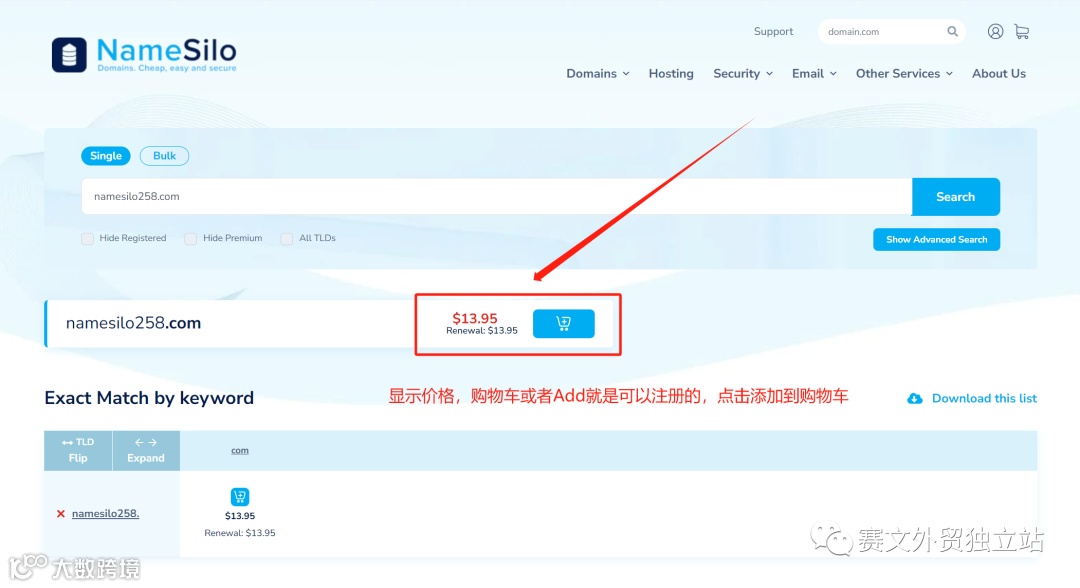Click the TLD Flip button
The width and height of the screenshot is (1080, 588).
pos(78,450)
